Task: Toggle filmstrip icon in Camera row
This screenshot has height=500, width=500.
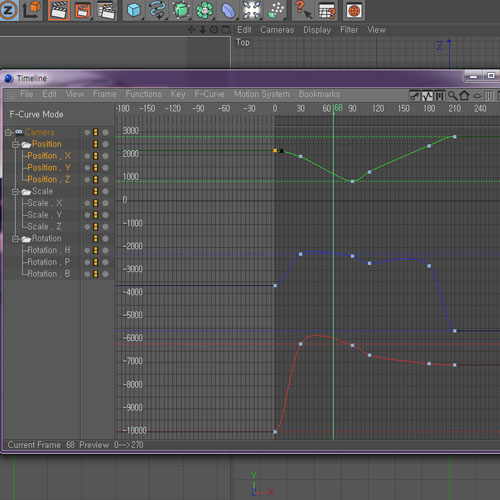Action: 96,132
